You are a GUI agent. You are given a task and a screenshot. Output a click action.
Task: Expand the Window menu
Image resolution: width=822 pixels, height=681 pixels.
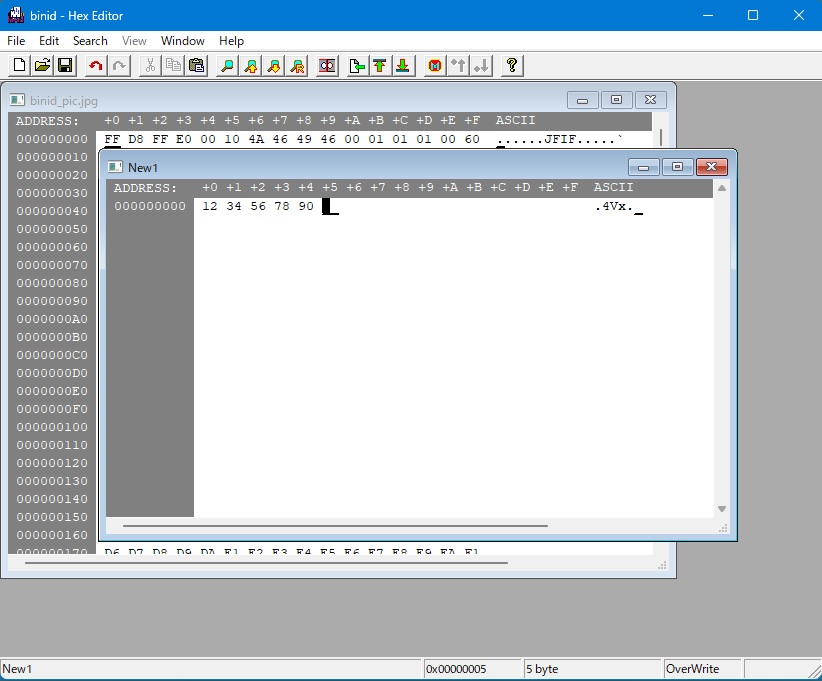(x=183, y=41)
